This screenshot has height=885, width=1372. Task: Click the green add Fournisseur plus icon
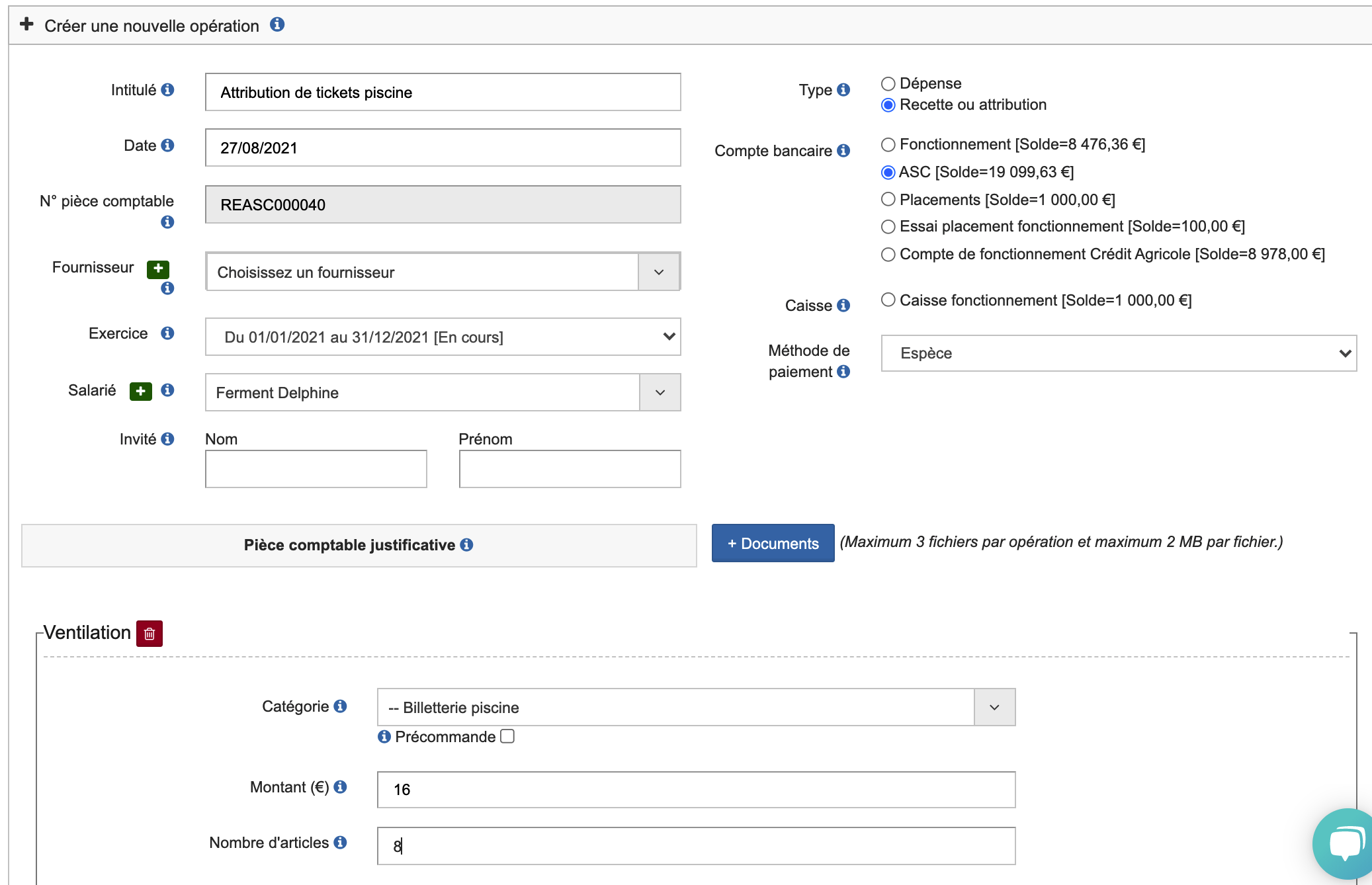click(x=158, y=269)
